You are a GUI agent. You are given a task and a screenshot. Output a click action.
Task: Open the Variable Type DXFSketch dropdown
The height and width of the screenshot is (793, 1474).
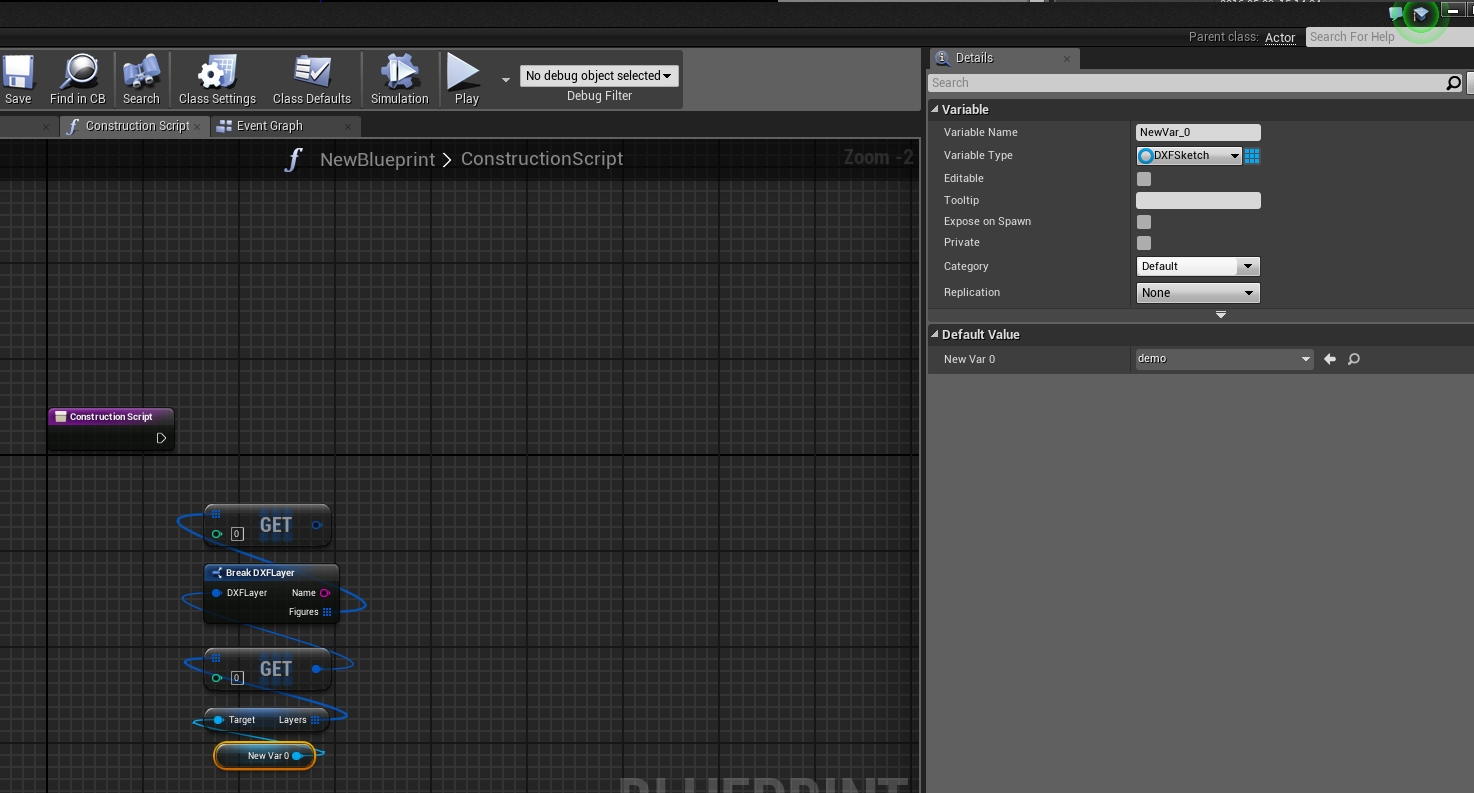point(1189,155)
